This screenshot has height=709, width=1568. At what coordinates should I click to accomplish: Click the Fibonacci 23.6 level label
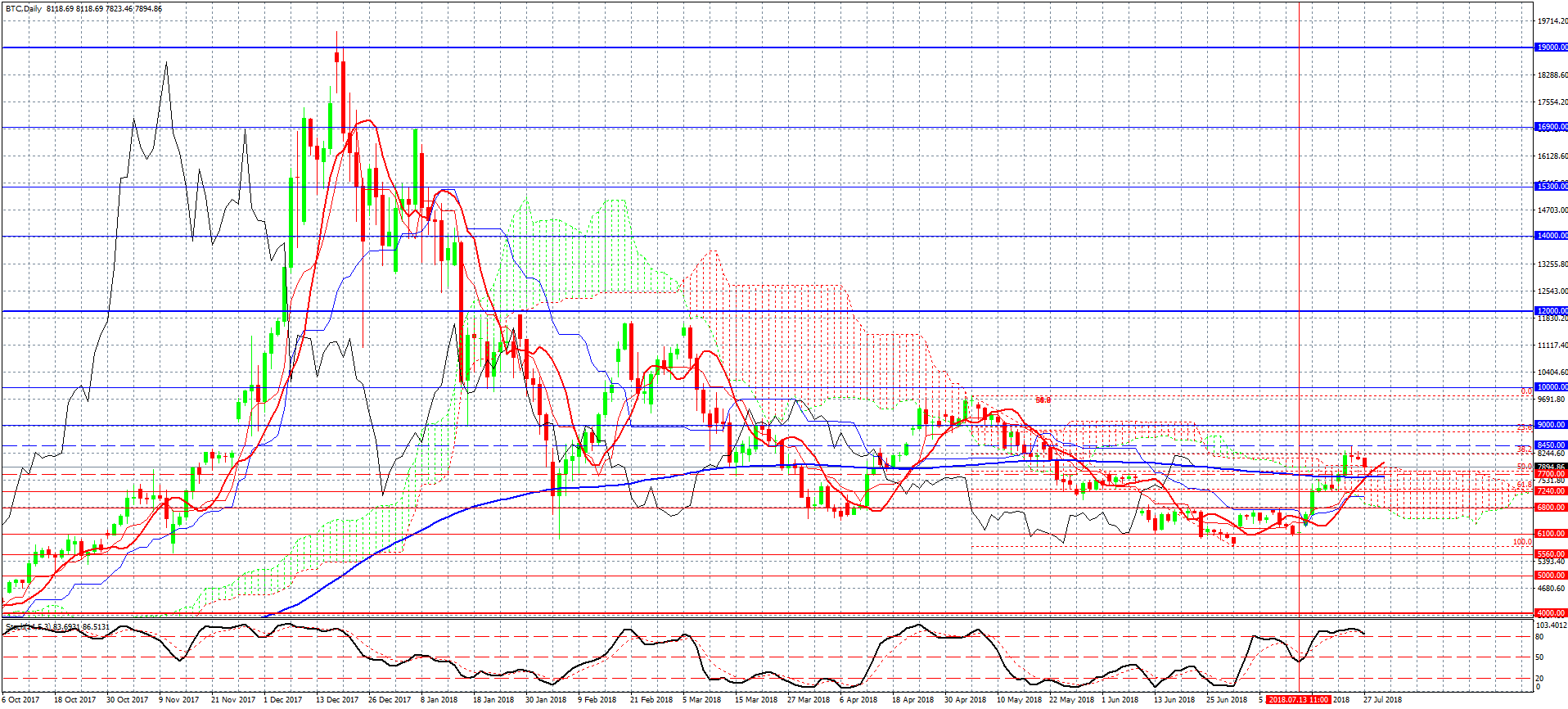(x=1525, y=427)
